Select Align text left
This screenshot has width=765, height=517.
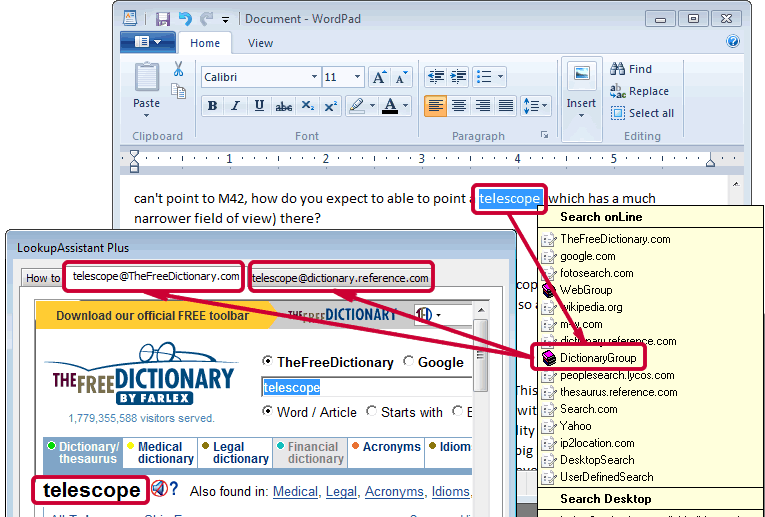click(435, 105)
